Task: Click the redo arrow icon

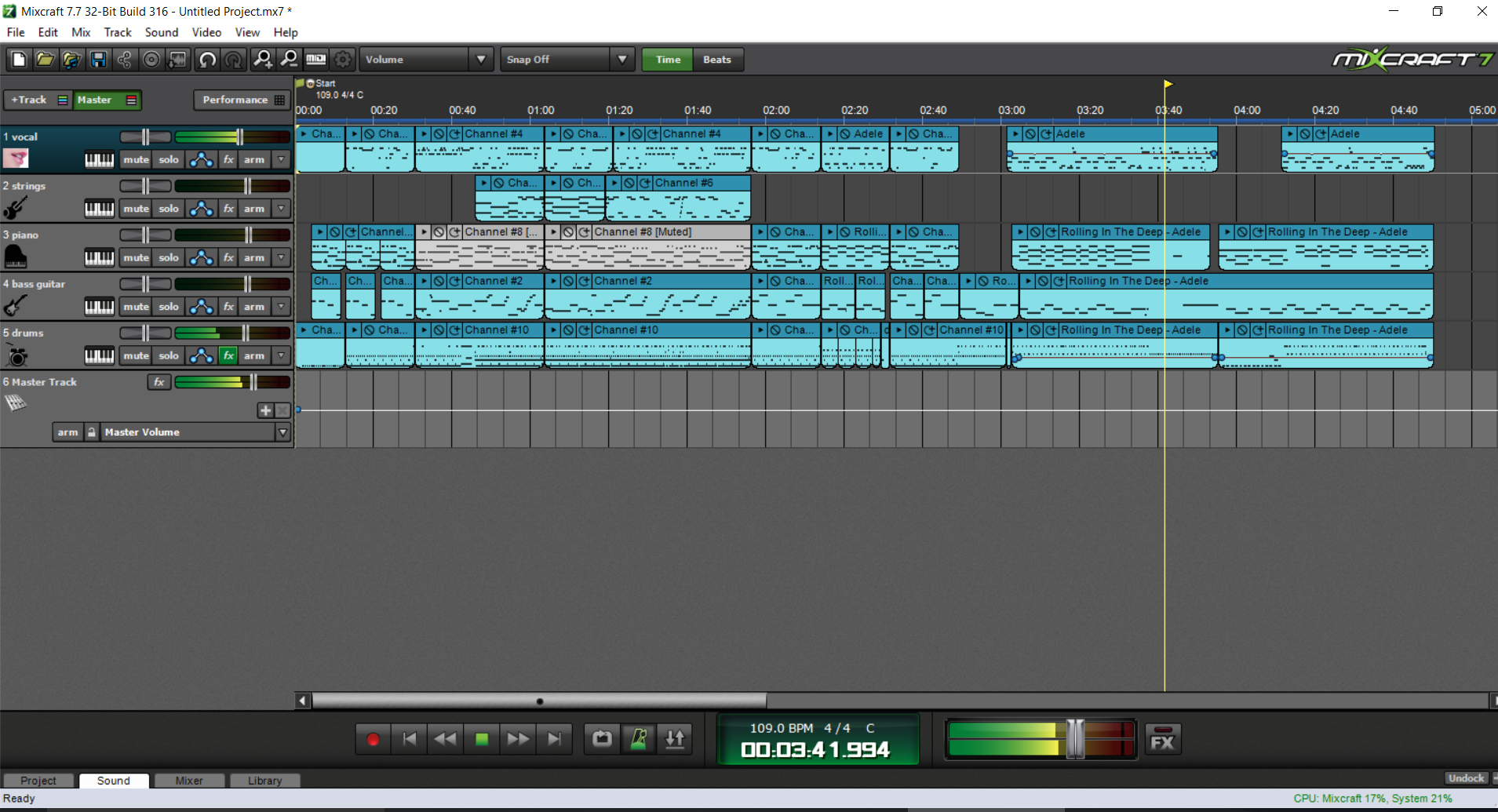Action: point(234,60)
